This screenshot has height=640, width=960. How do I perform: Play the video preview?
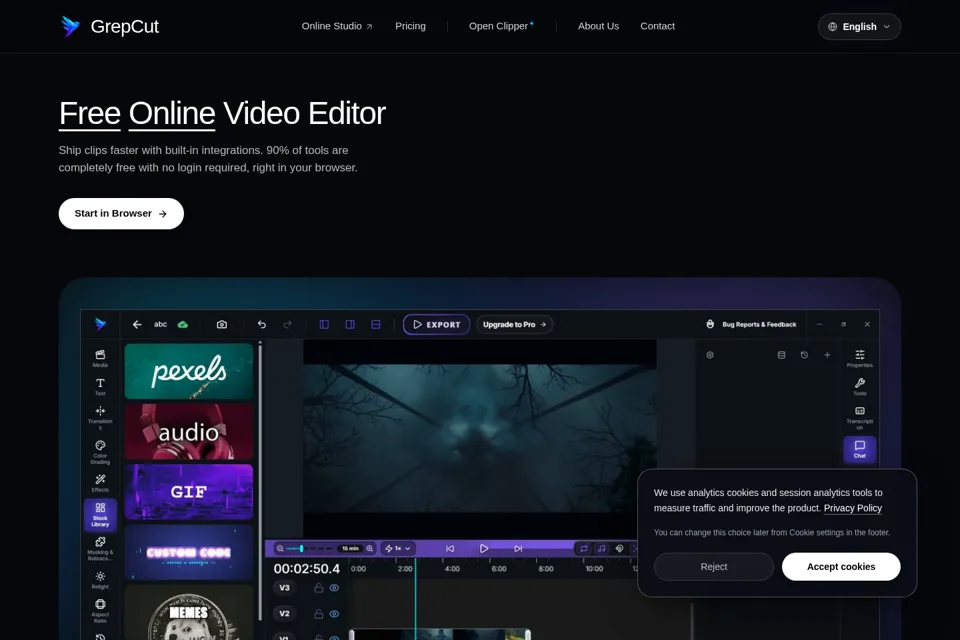[x=484, y=549]
